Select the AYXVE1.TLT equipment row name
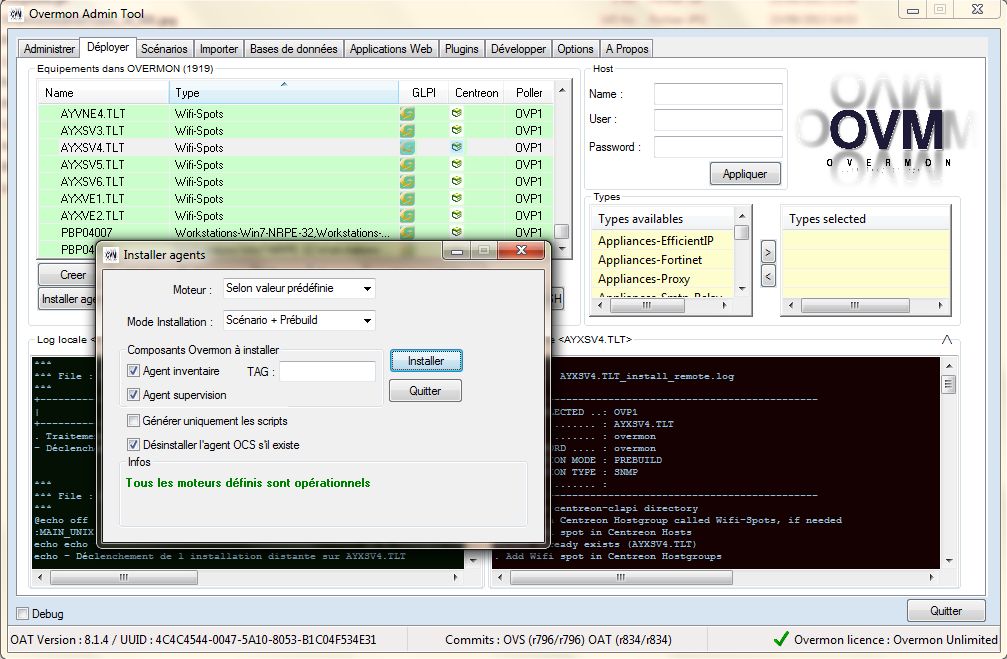 (x=92, y=198)
